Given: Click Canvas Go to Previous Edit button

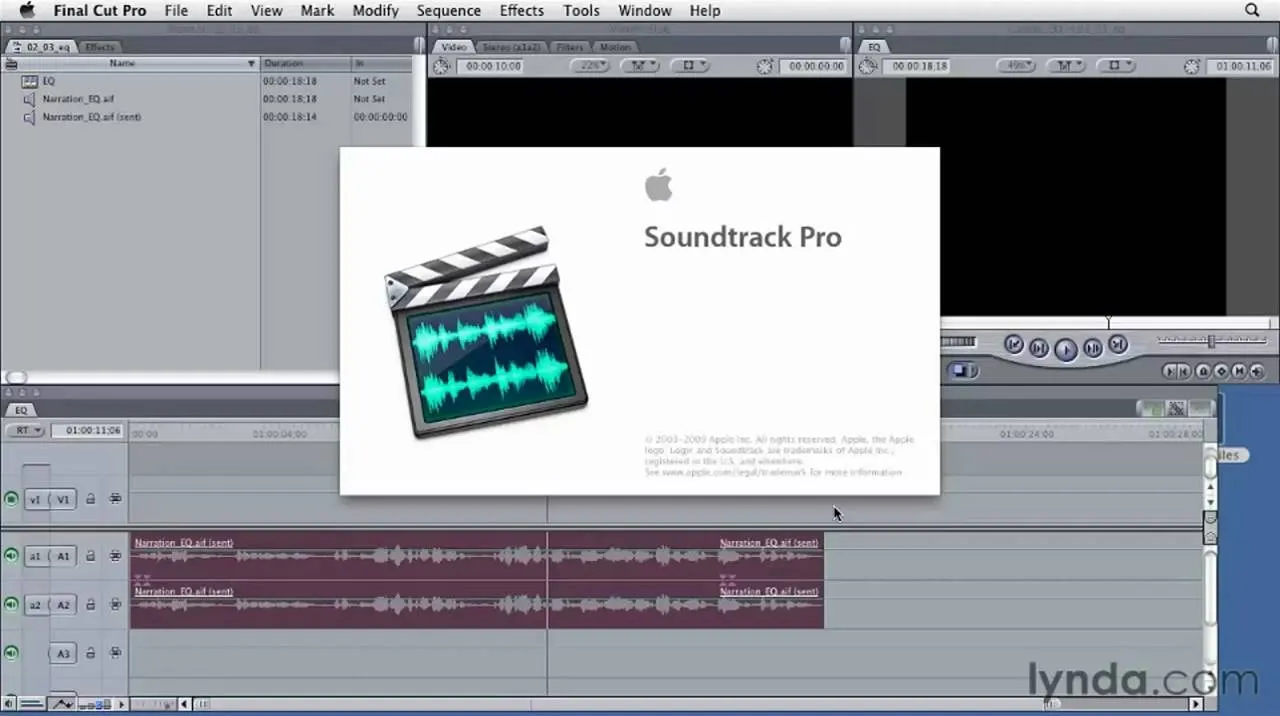Looking at the screenshot, I should pos(1014,345).
